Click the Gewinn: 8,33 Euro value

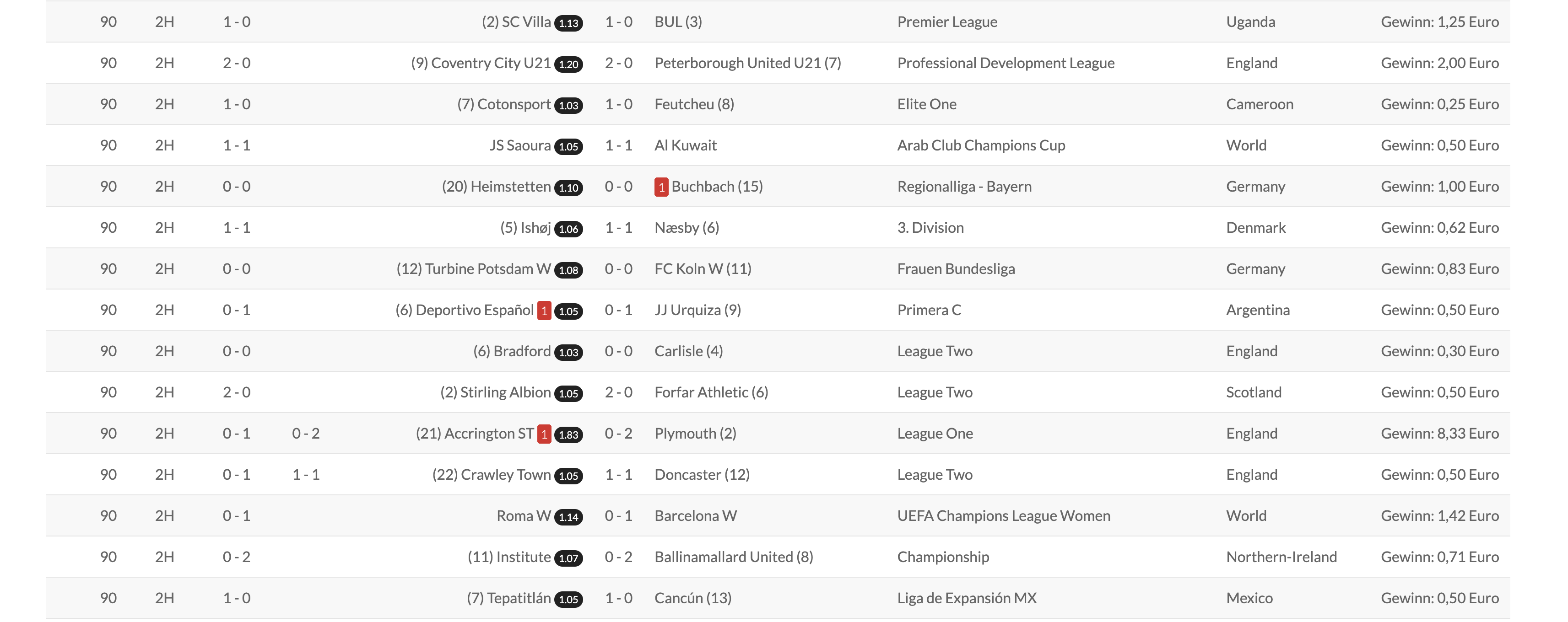[x=1439, y=434]
